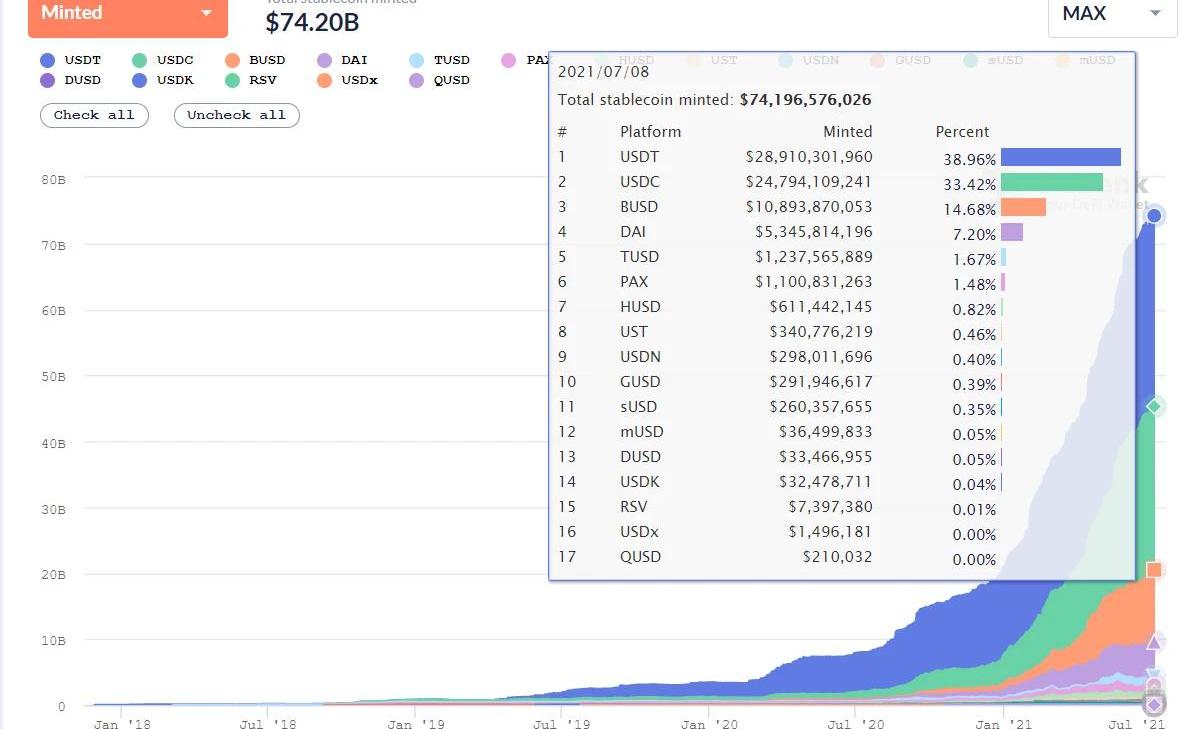Click mUSD minted value $36,499,833
This screenshot has width=1179, height=729.
click(826, 431)
